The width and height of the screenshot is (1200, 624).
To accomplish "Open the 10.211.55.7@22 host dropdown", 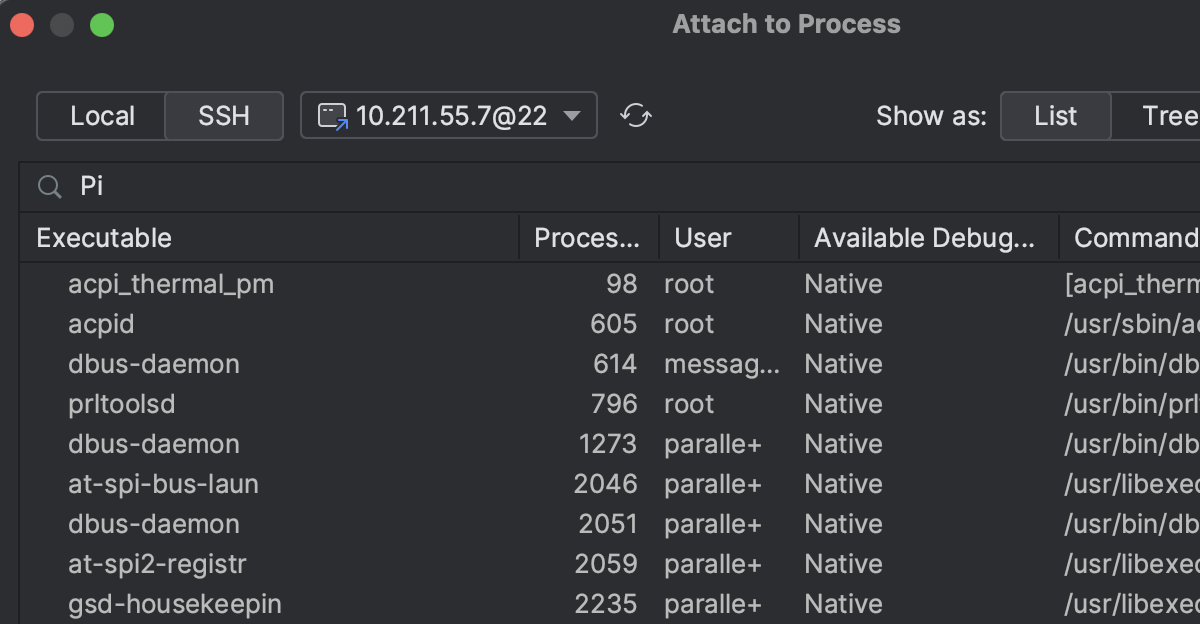I will coord(571,116).
